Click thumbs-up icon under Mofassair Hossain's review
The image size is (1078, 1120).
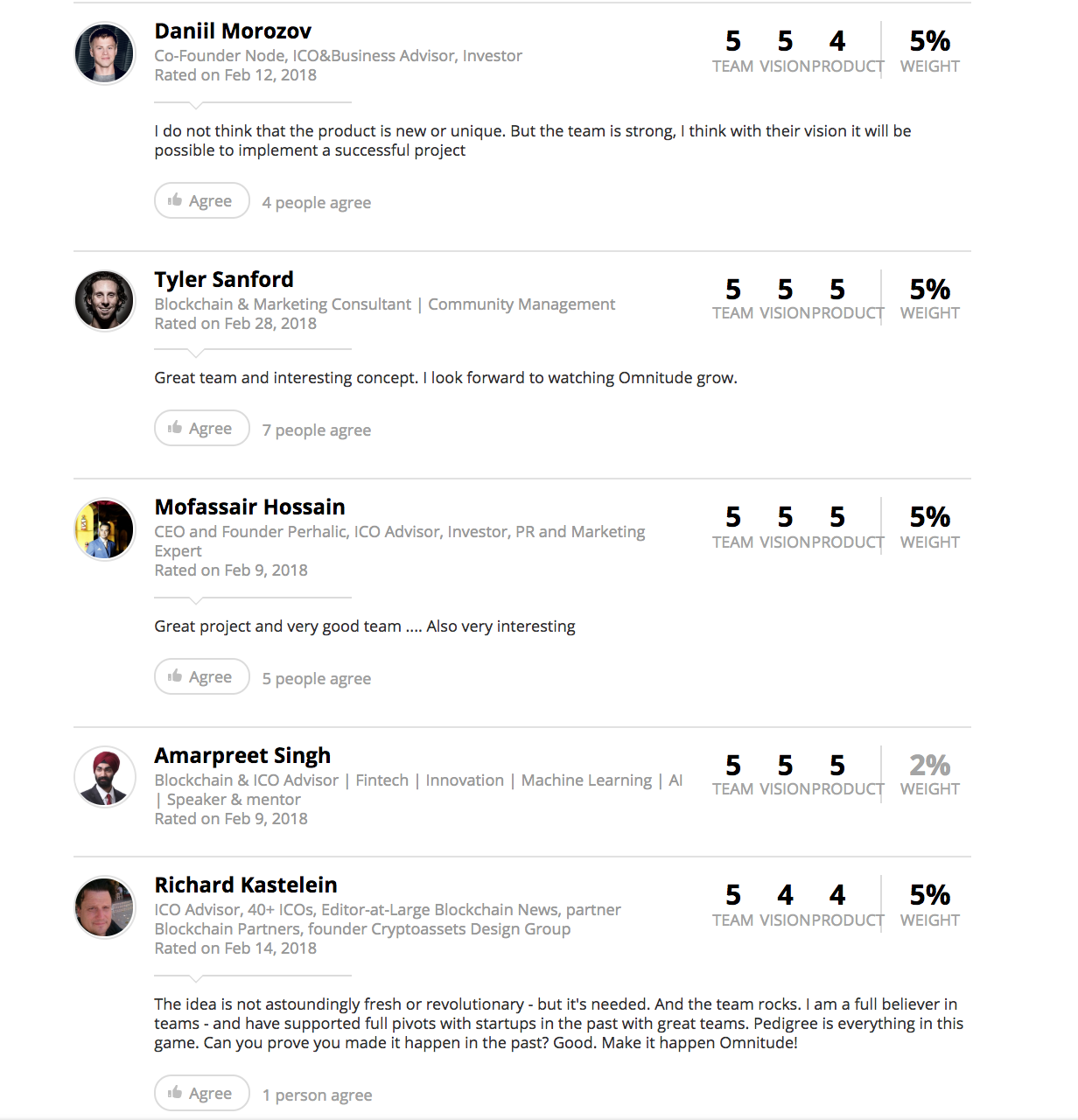coord(175,676)
